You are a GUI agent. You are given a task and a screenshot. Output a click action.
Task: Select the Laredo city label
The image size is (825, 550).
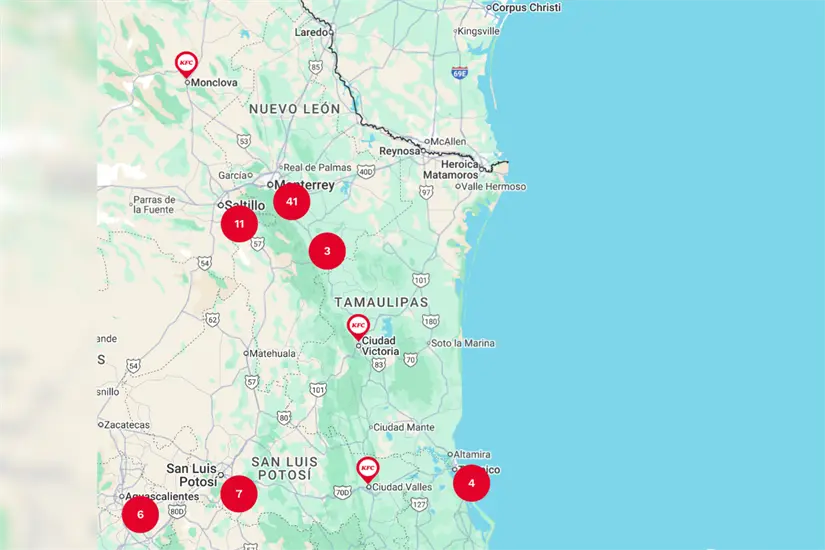coord(311,32)
